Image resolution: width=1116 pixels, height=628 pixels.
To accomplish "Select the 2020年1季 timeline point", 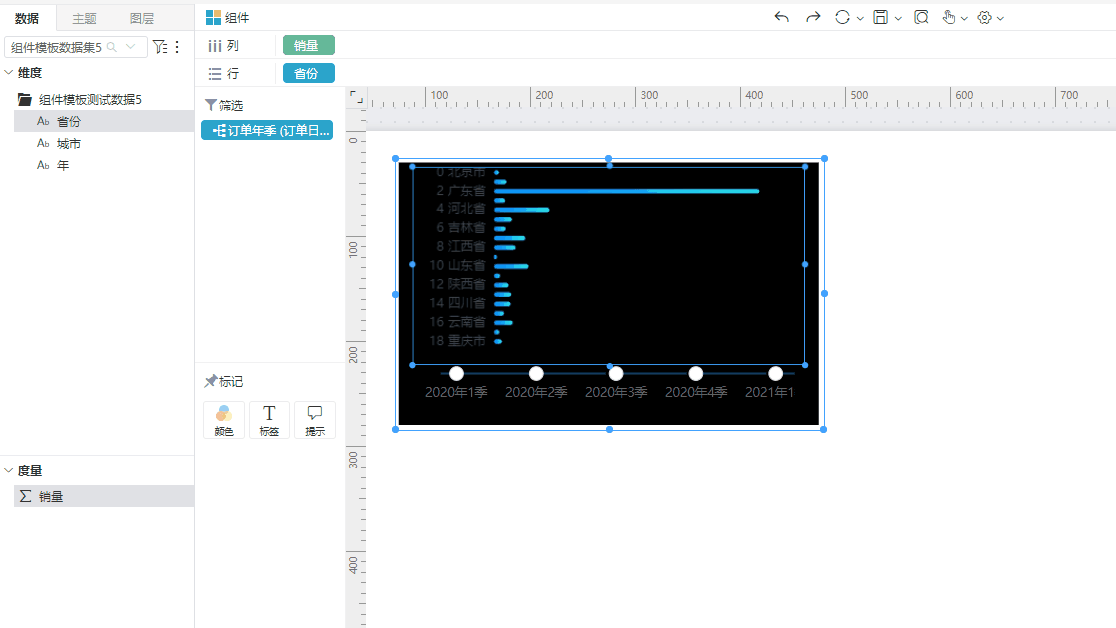I will coord(456,373).
